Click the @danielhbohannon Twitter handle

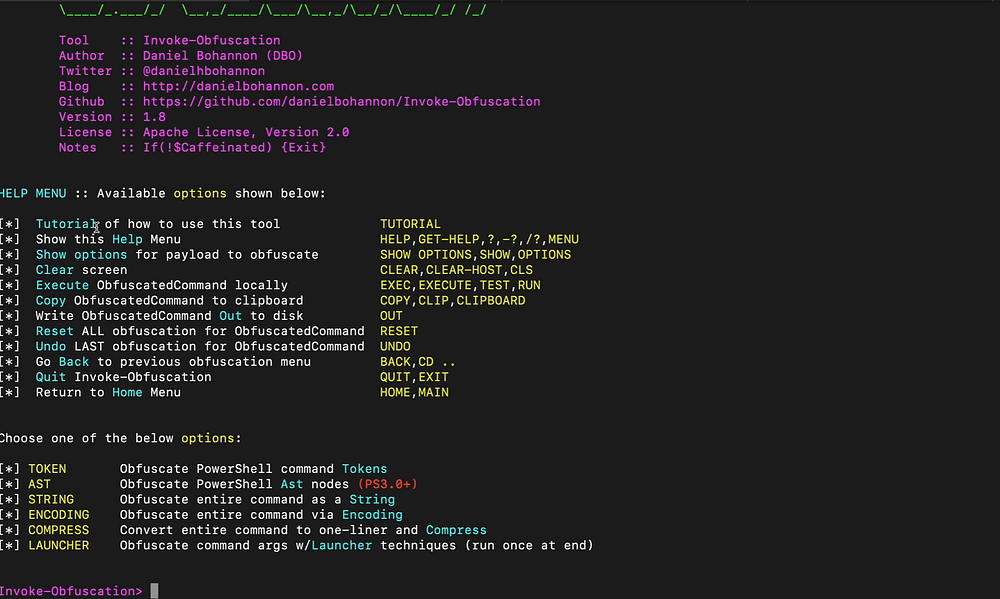pos(204,71)
